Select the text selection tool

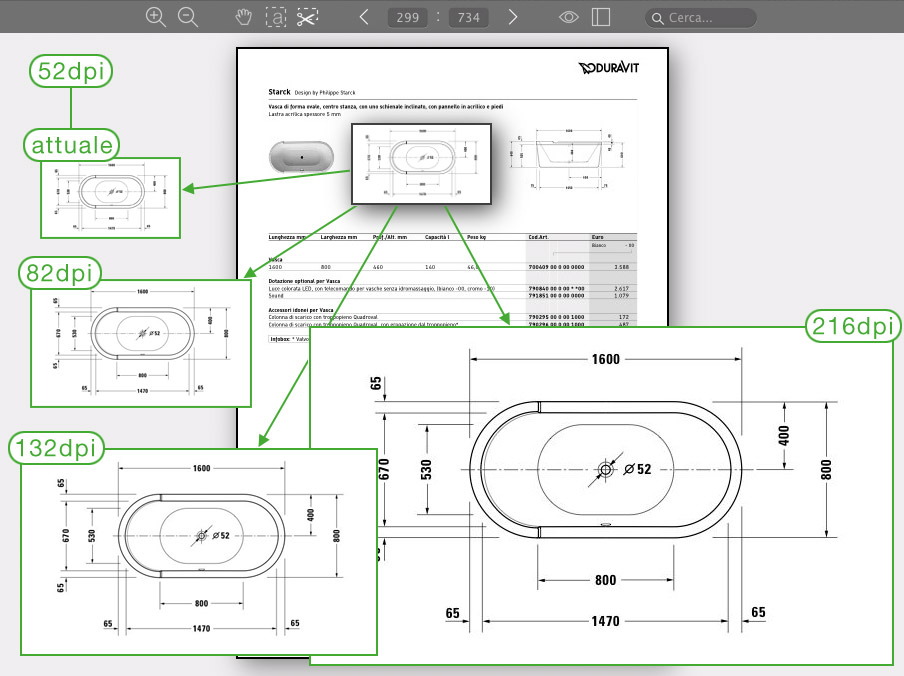coord(275,17)
